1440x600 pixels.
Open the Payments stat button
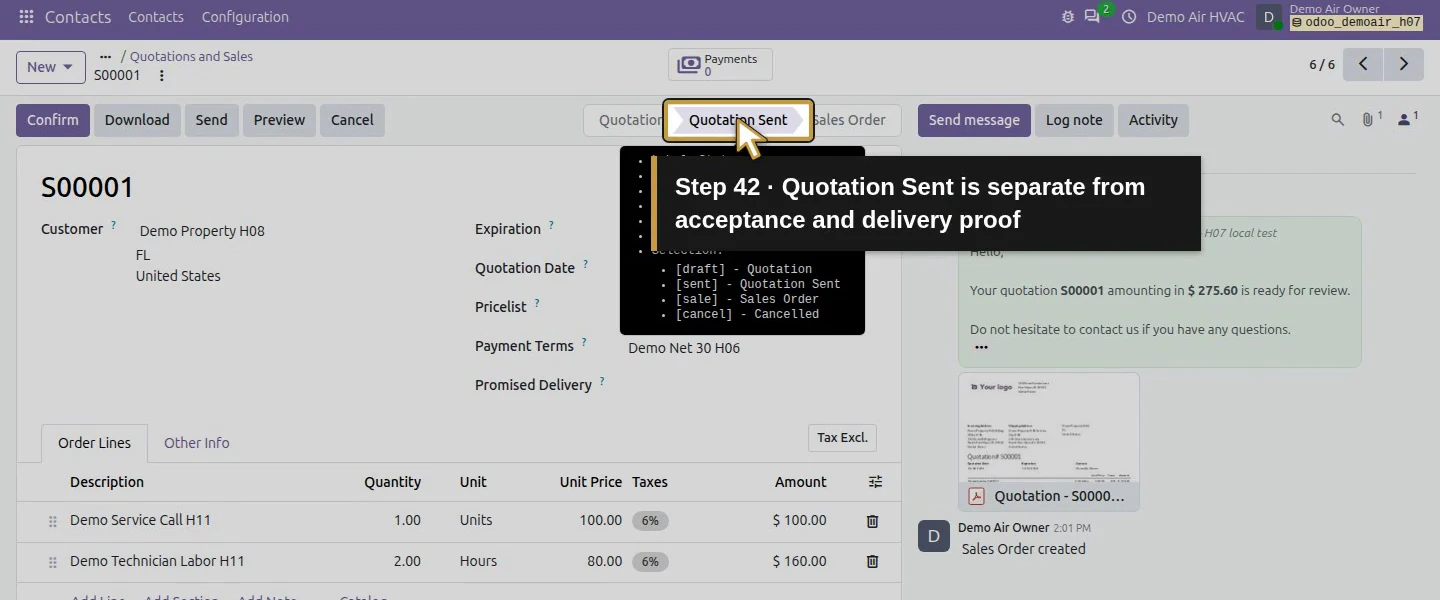tap(720, 65)
